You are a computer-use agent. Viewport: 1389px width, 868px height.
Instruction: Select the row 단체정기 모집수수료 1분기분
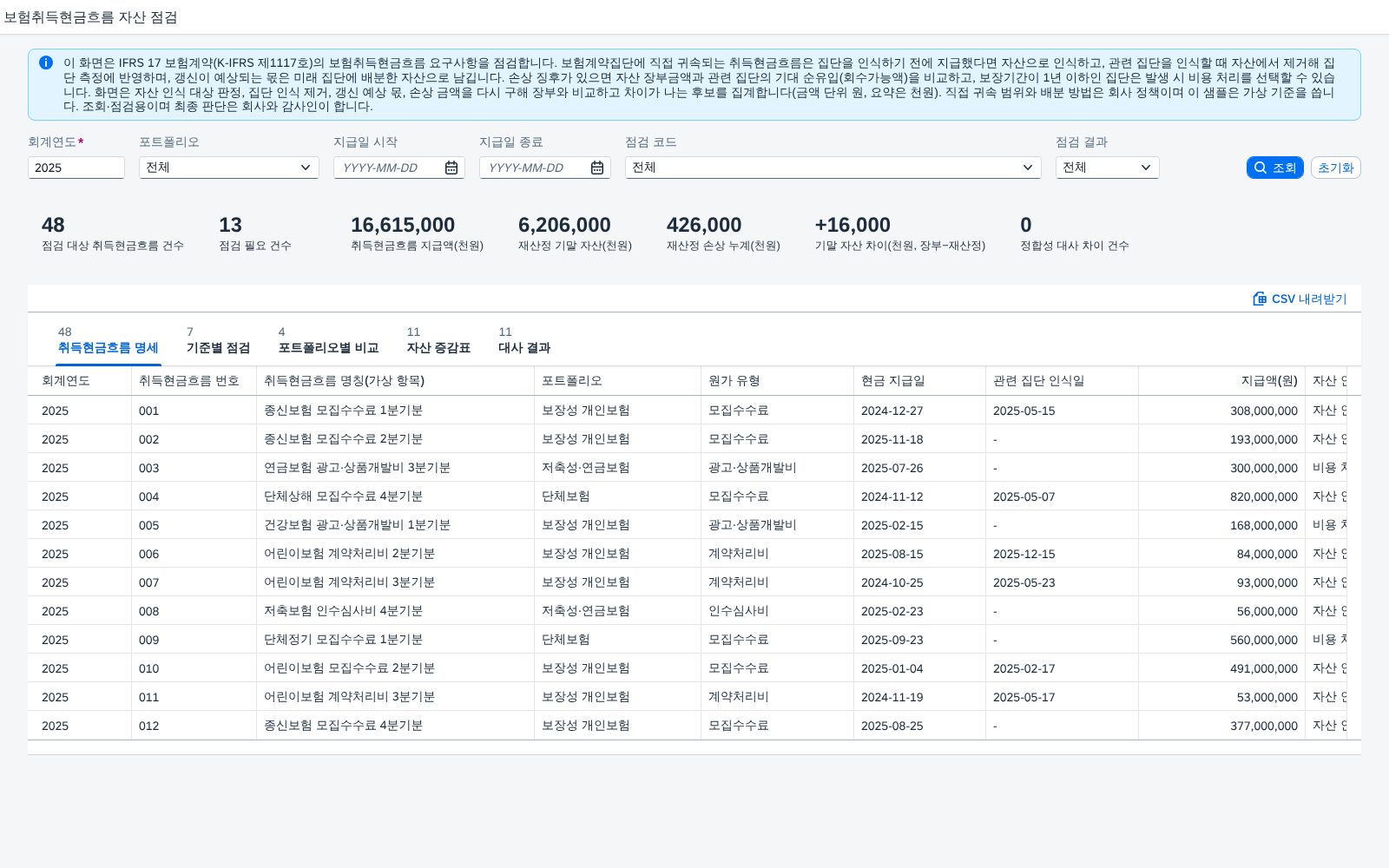pyautogui.click(x=694, y=640)
